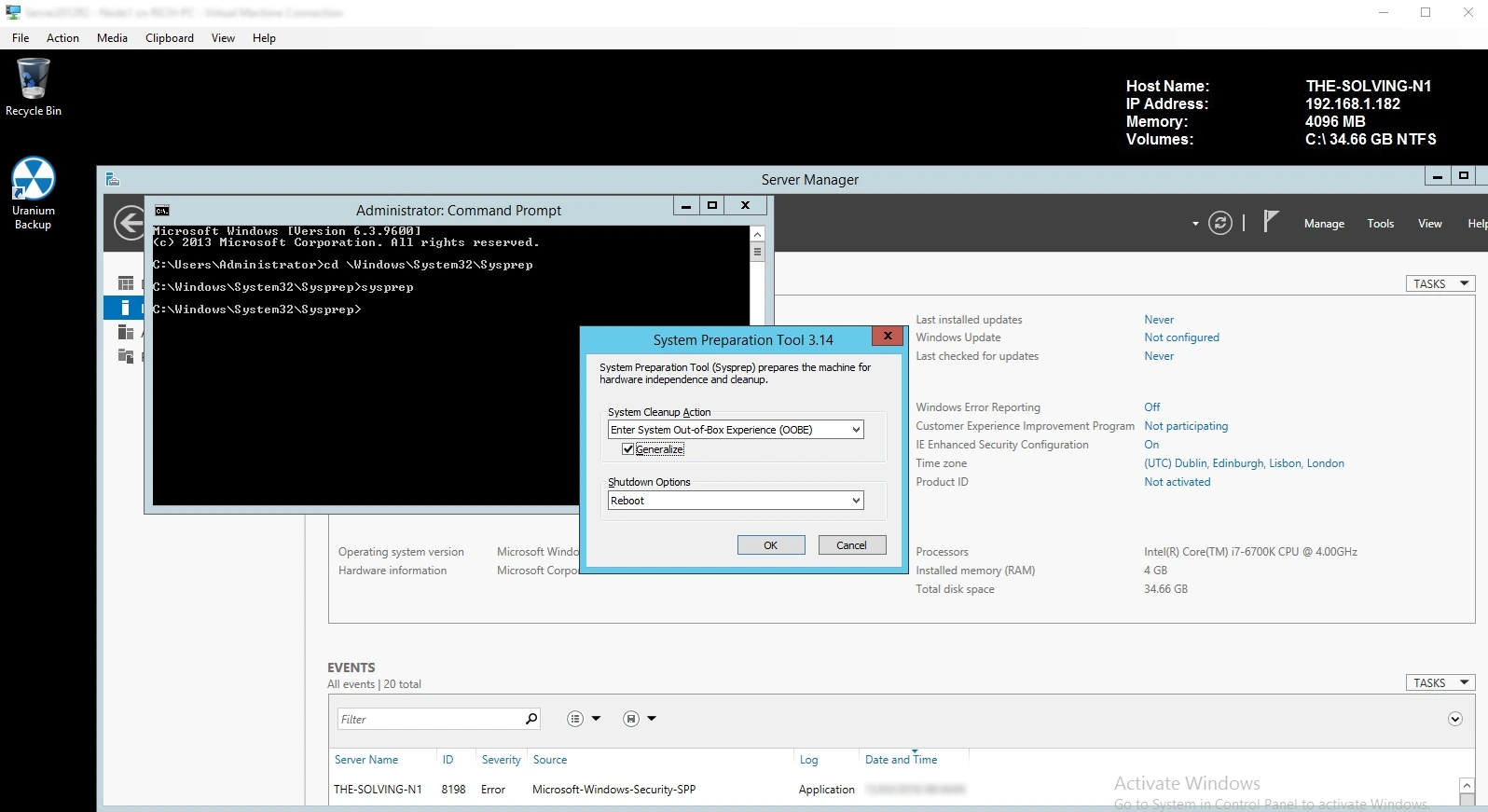
Task: Open the Action menu
Action: coord(62,38)
